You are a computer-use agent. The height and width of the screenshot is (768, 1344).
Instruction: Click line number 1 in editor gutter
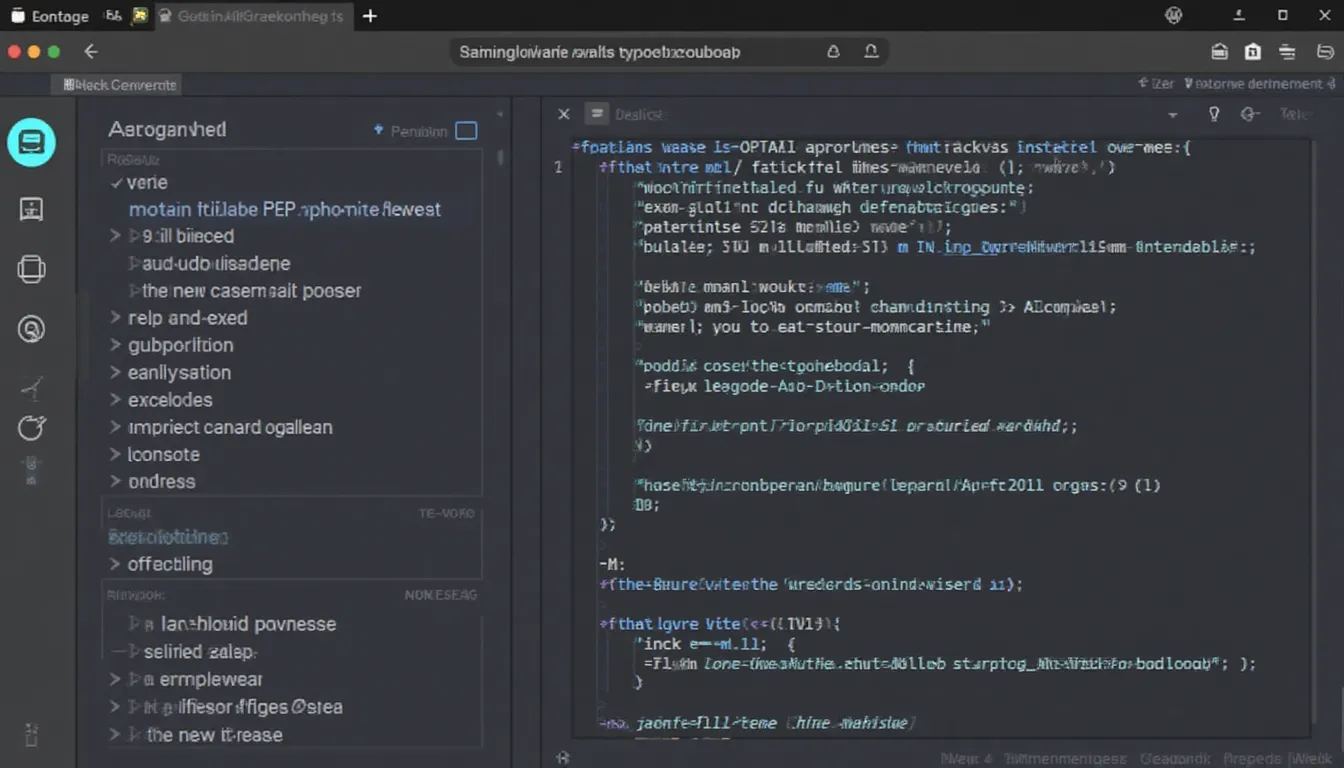[559, 168]
